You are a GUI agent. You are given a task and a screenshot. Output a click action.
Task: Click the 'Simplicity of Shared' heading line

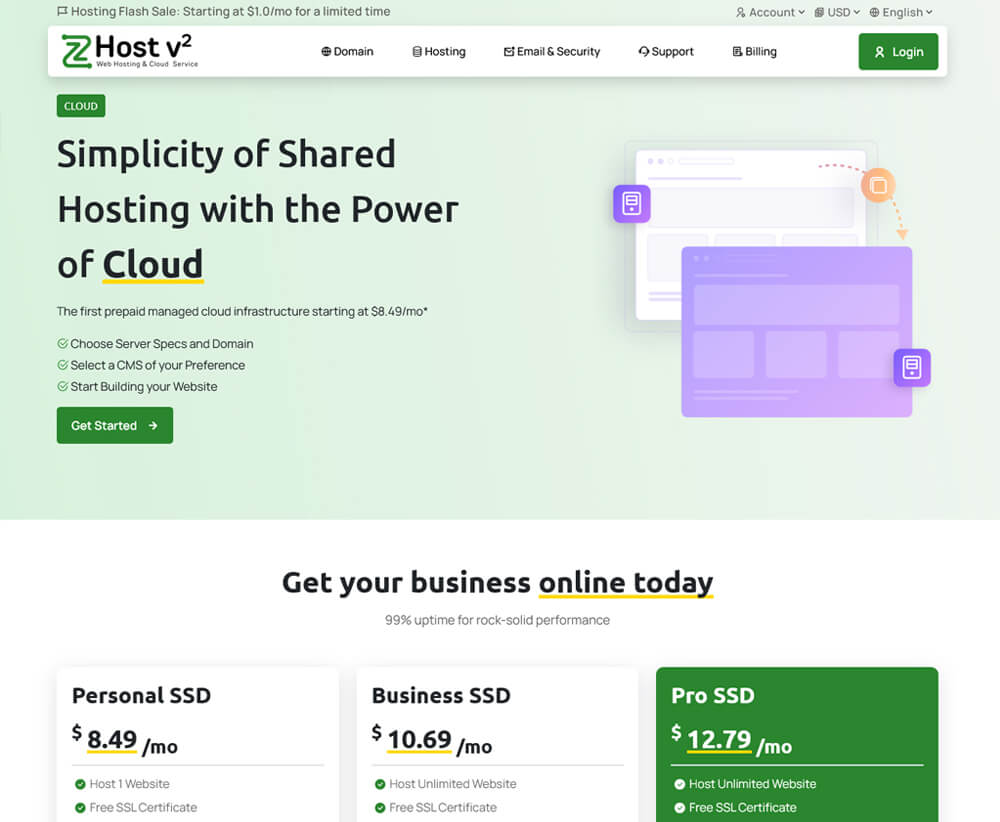point(226,155)
